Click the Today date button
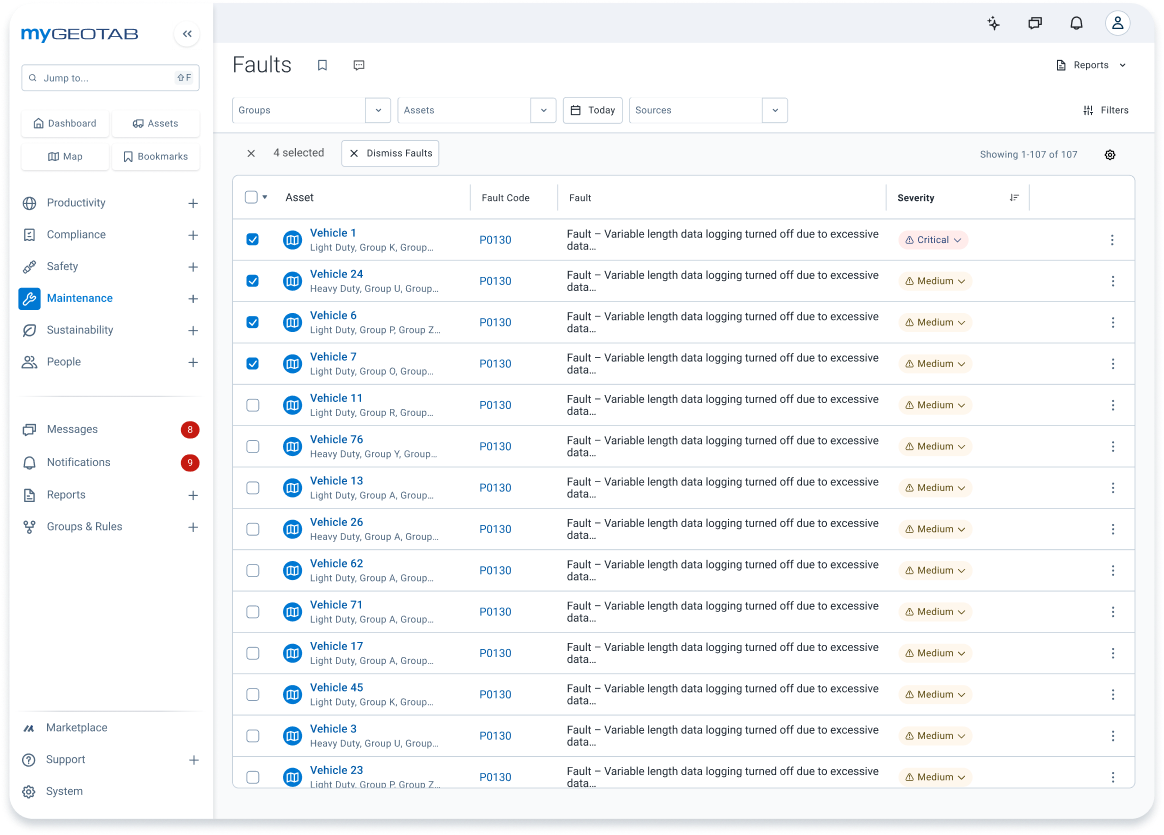 [593, 110]
